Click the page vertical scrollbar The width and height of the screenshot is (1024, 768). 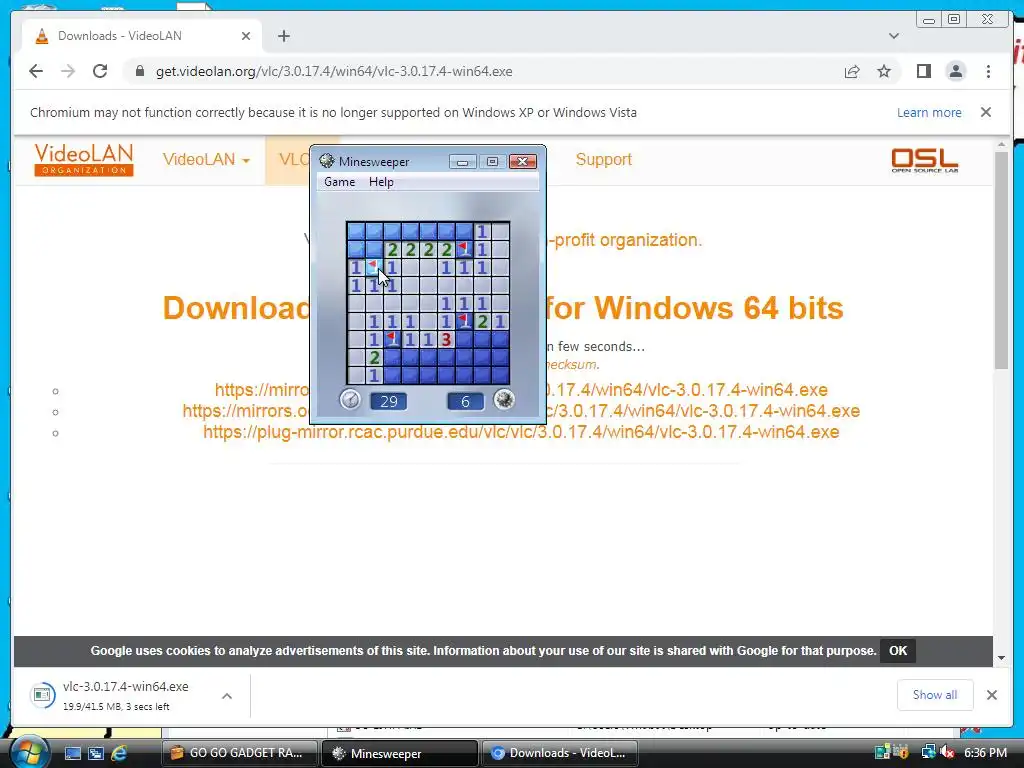click(x=1002, y=261)
